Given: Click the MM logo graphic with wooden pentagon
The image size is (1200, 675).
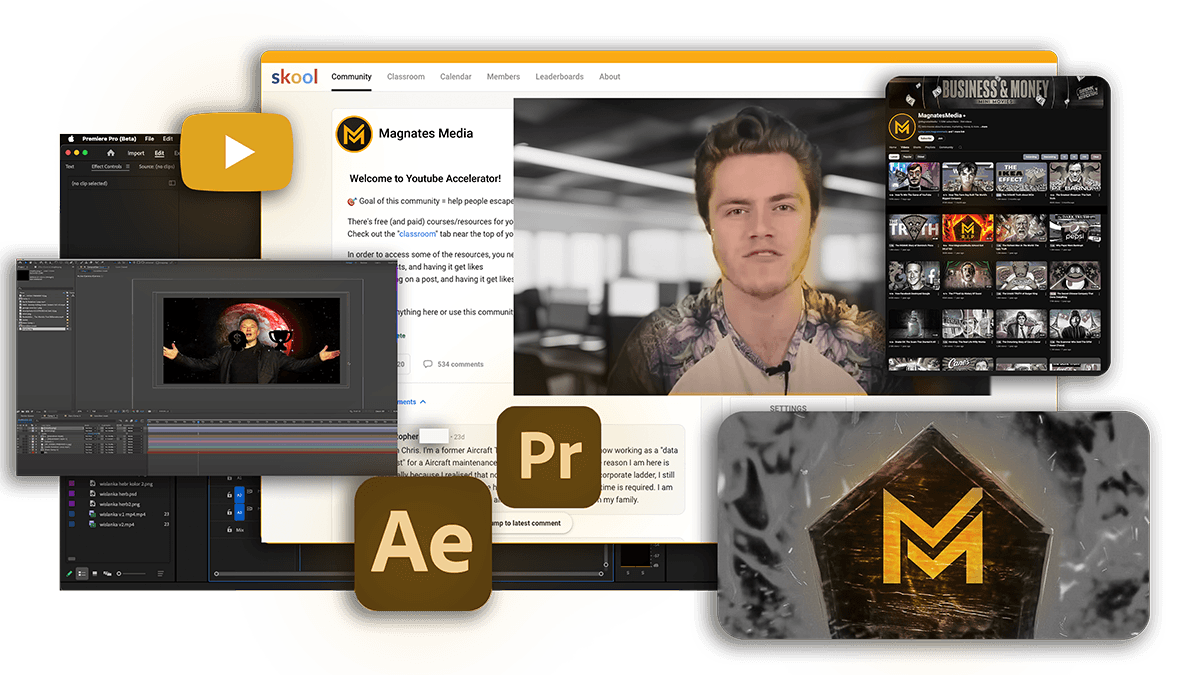Looking at the screenshot, I should [x=932, y=525].
